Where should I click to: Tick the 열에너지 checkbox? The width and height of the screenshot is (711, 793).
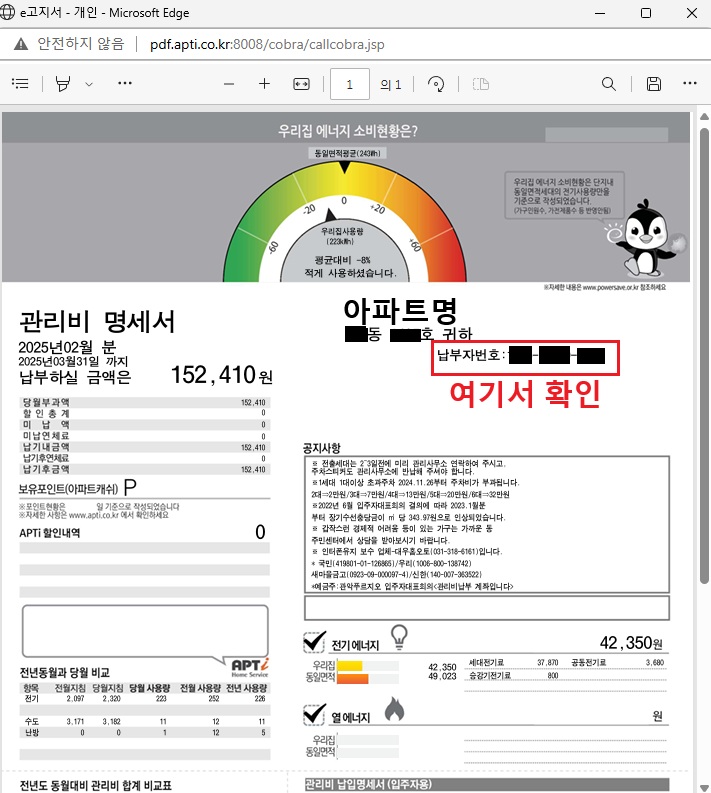tap(314, 714)
